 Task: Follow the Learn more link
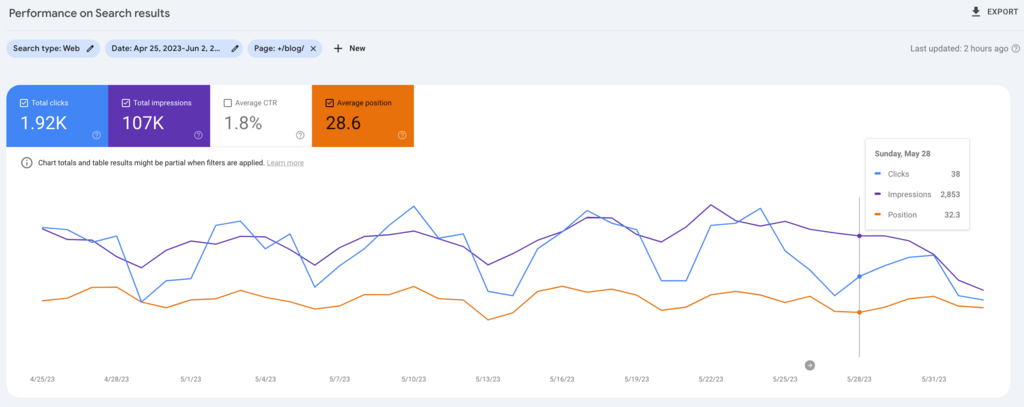285,163
